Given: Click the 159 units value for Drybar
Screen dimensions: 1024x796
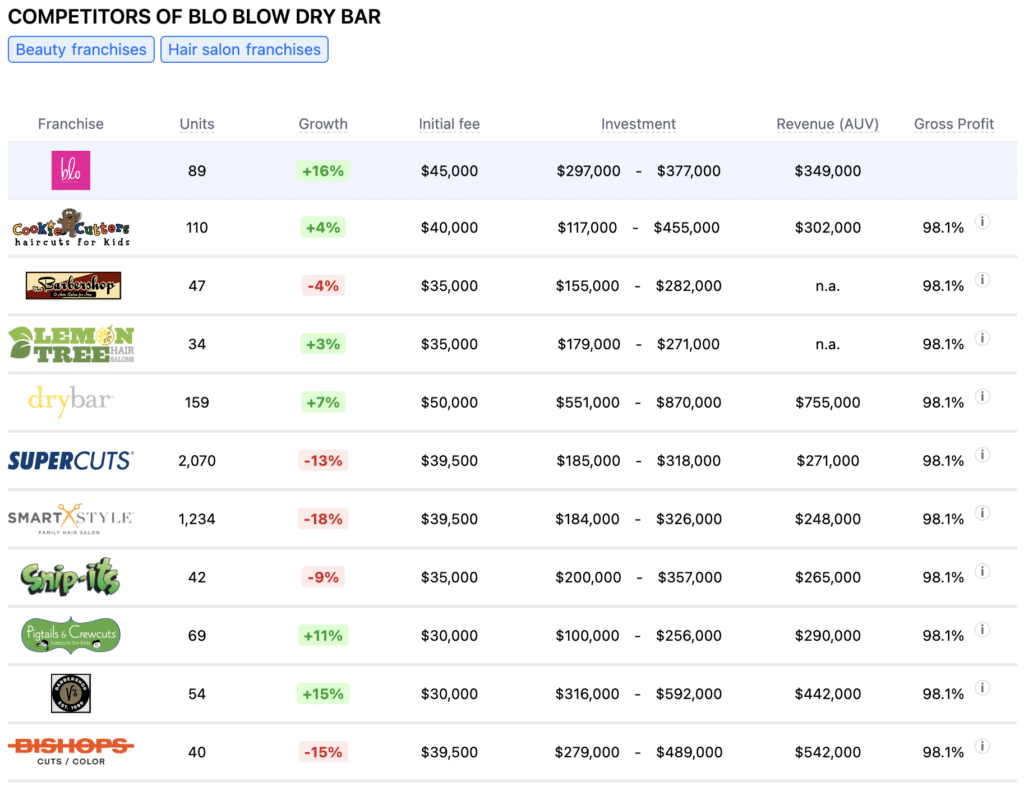Looking at the screenshot, I should point(197,402).
